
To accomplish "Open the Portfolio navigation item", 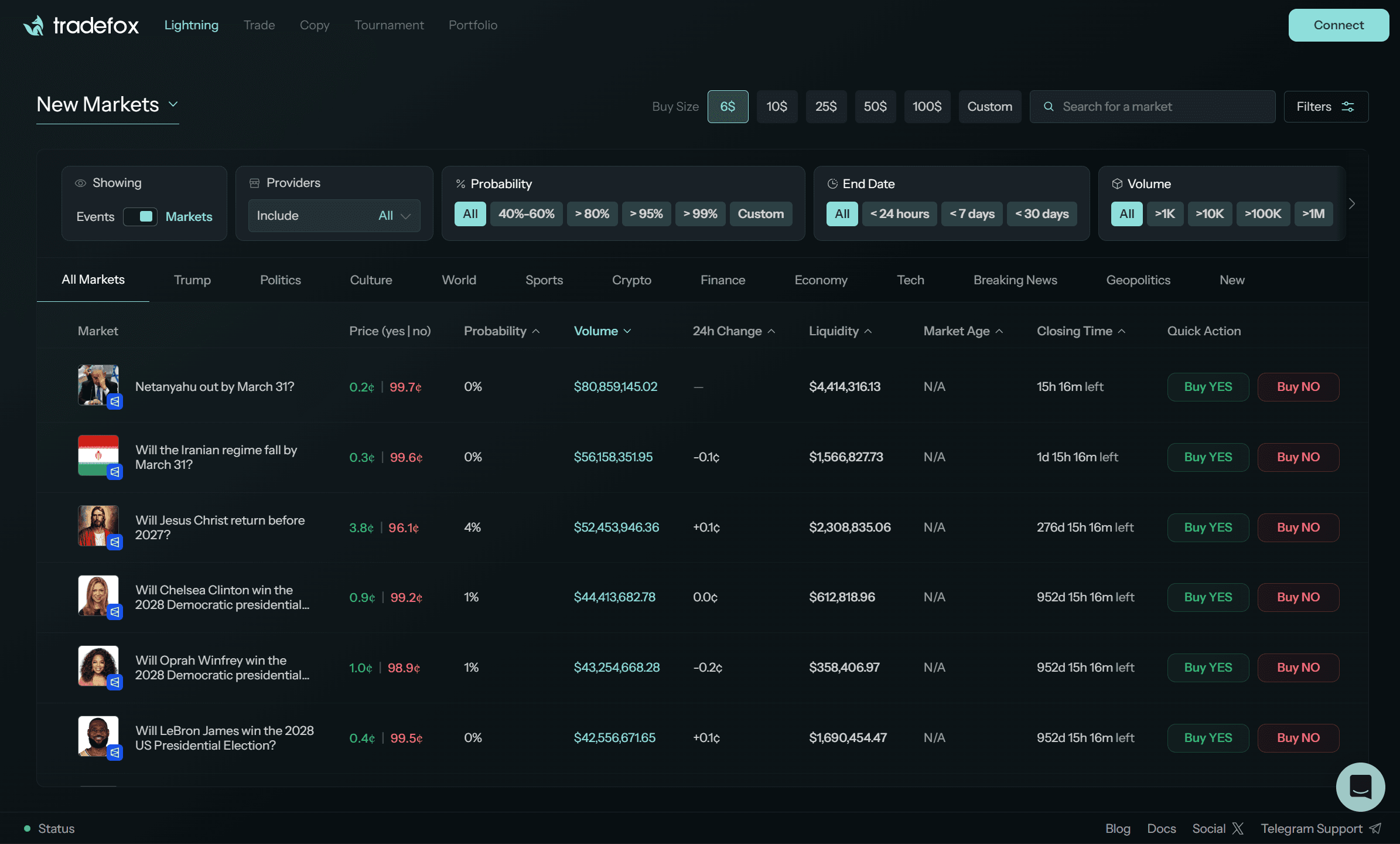I will point(473,25).
